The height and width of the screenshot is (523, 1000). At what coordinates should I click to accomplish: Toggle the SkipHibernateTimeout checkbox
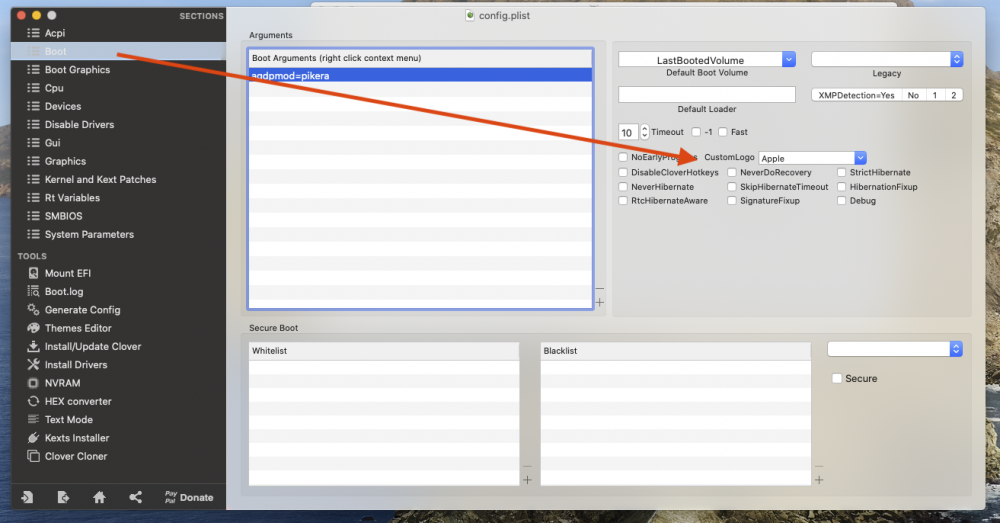coord(732,187)
